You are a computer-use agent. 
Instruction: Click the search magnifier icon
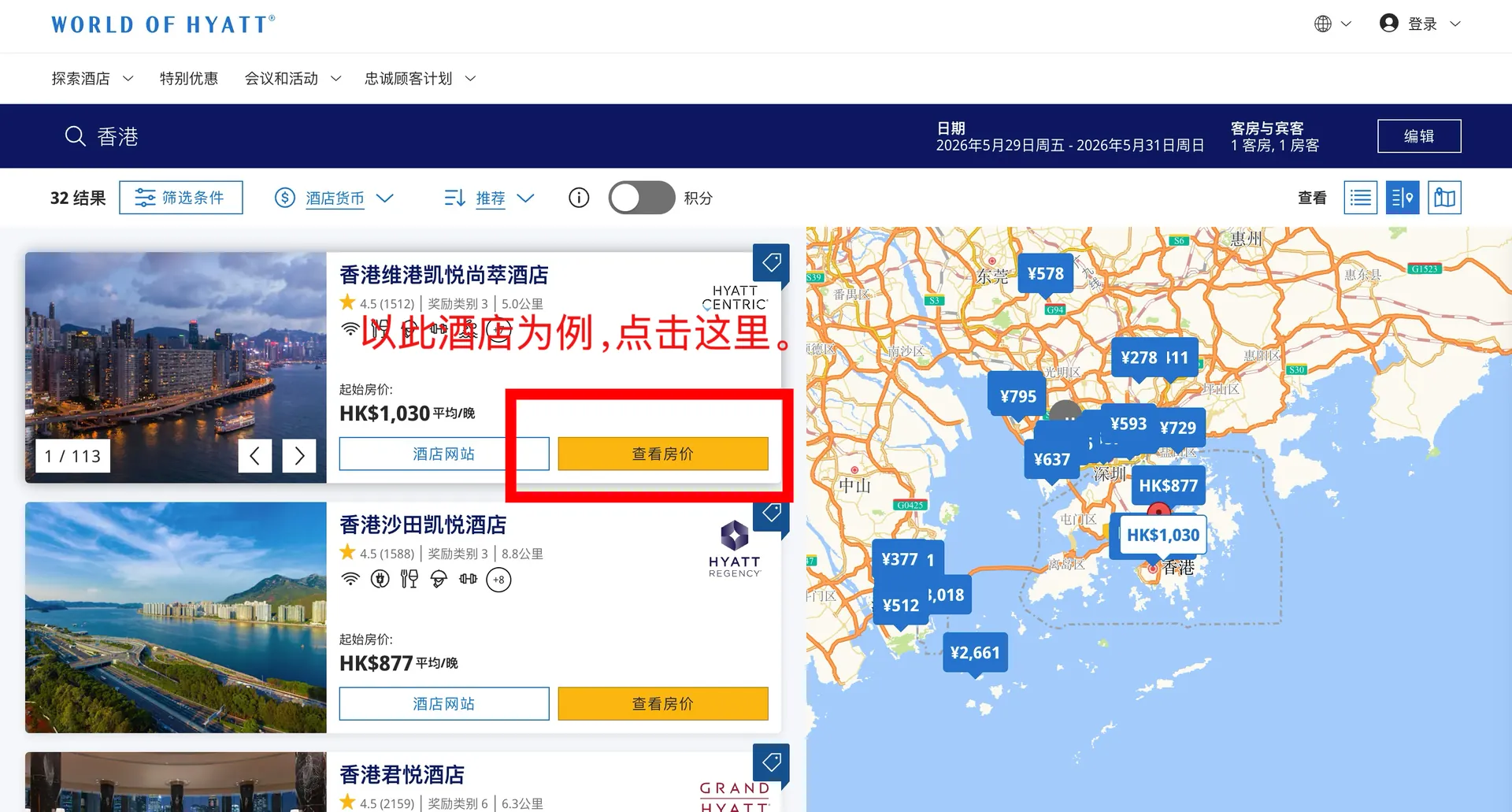pyautogui.click(x=75, y=136)
